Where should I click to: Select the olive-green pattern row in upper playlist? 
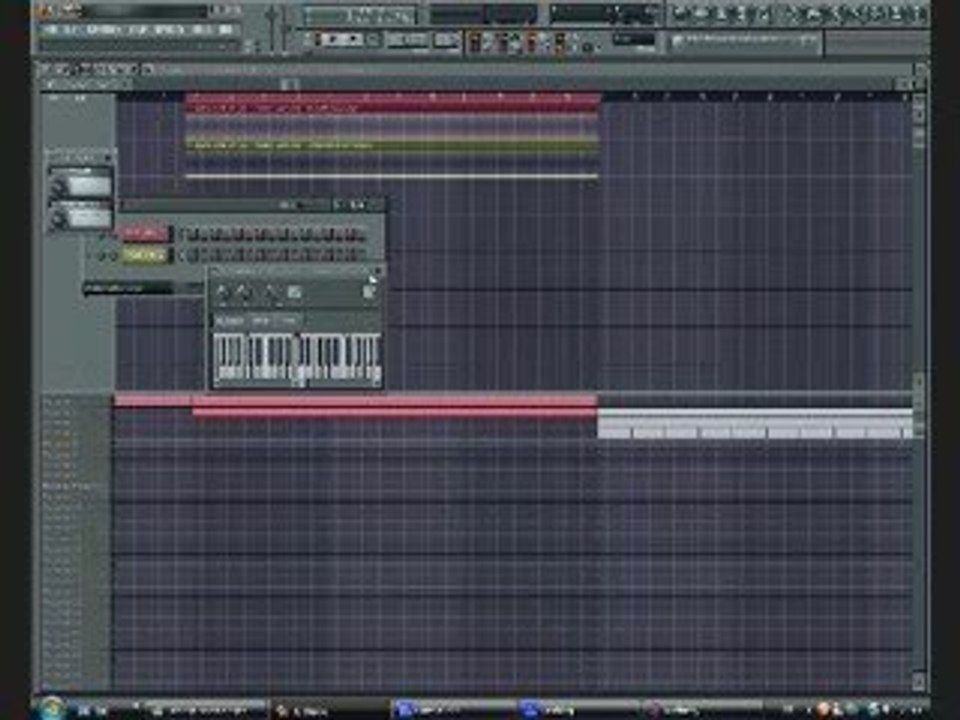[392, 146]
